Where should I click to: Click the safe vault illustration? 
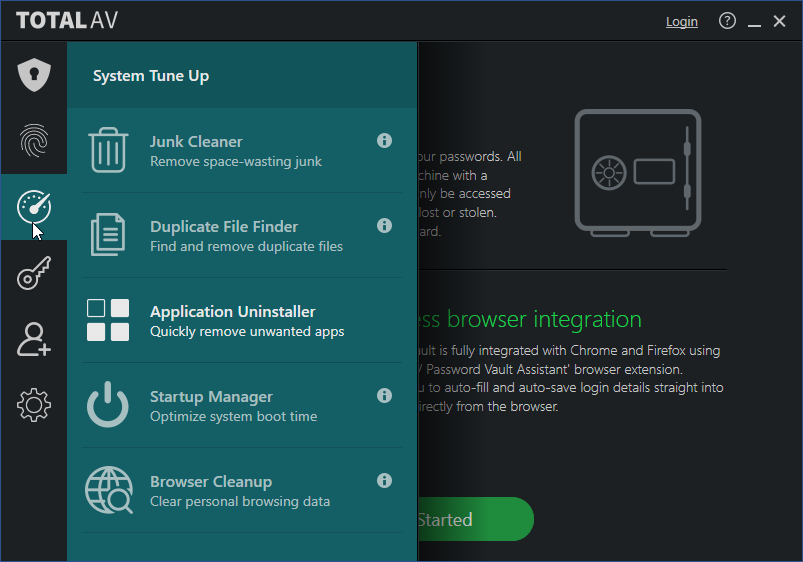tap(638, 173)
